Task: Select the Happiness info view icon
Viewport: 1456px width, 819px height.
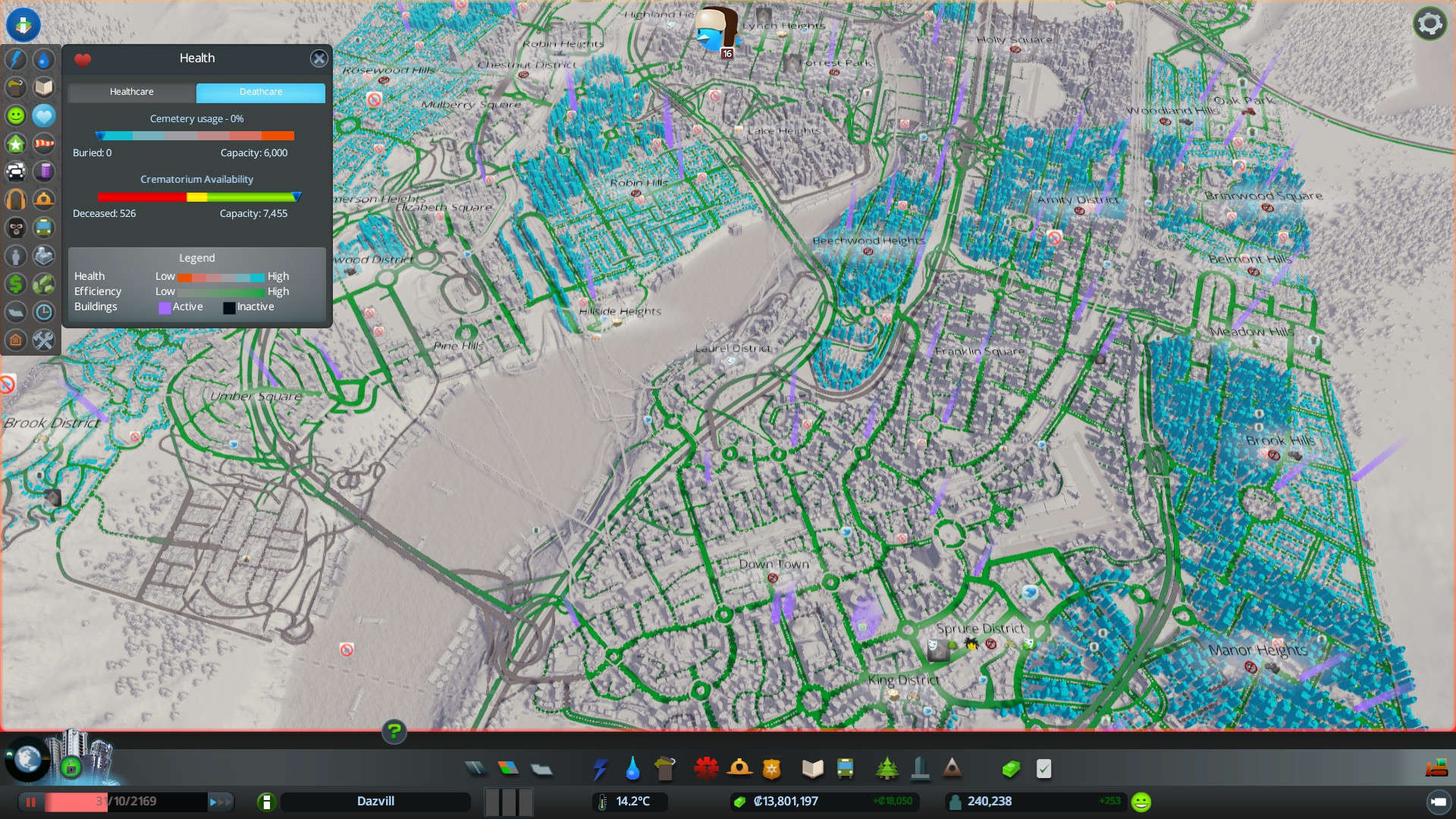Action: (16, 115)
